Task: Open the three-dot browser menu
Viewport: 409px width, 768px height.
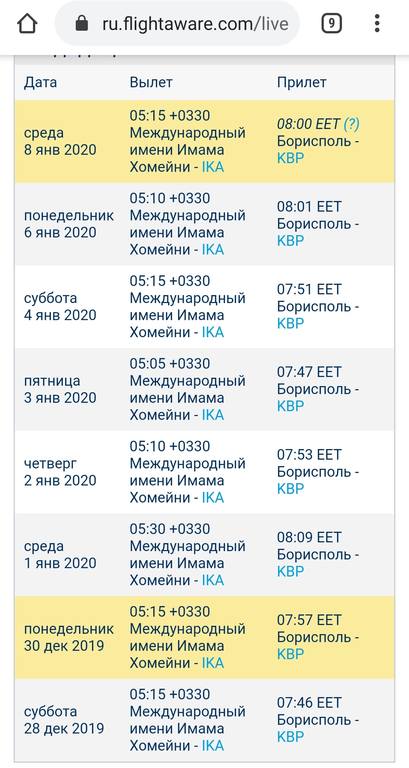Action: [377, 23]
